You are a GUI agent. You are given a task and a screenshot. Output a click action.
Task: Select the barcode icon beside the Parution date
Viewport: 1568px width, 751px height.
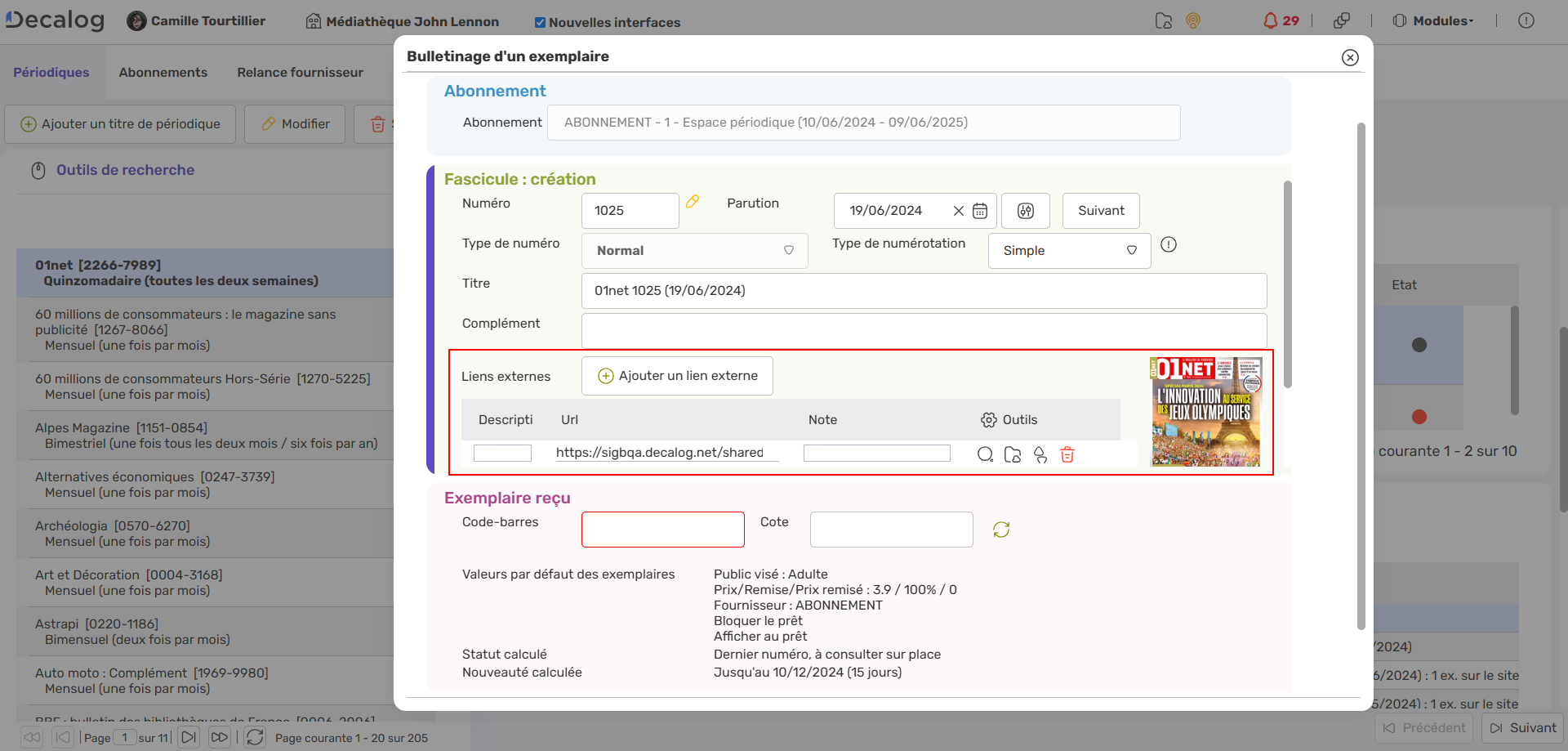1026,210
